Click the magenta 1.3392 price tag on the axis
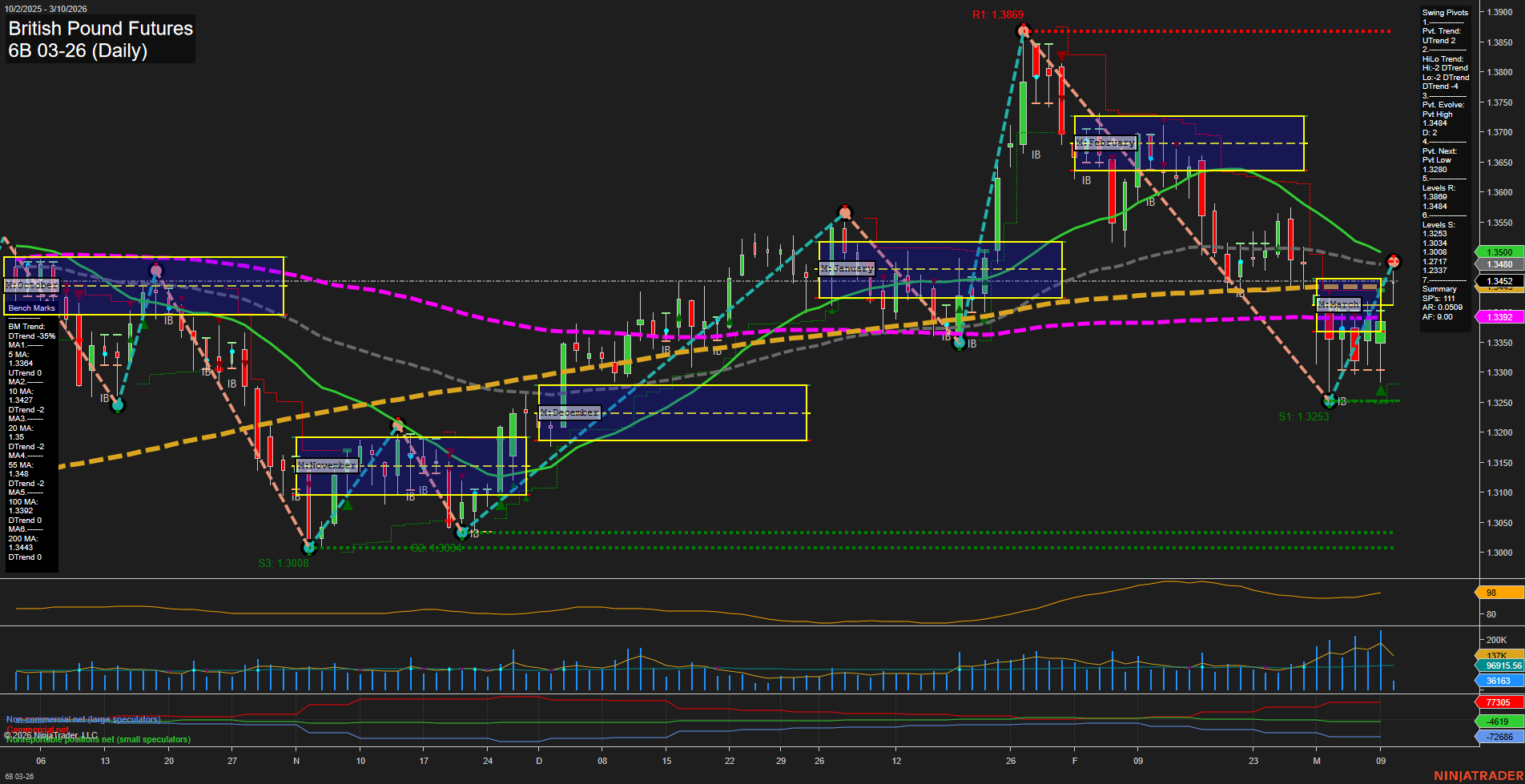Image resolution: width=1525 pixels, height=784 pixels. click(x=1500, y=317)
